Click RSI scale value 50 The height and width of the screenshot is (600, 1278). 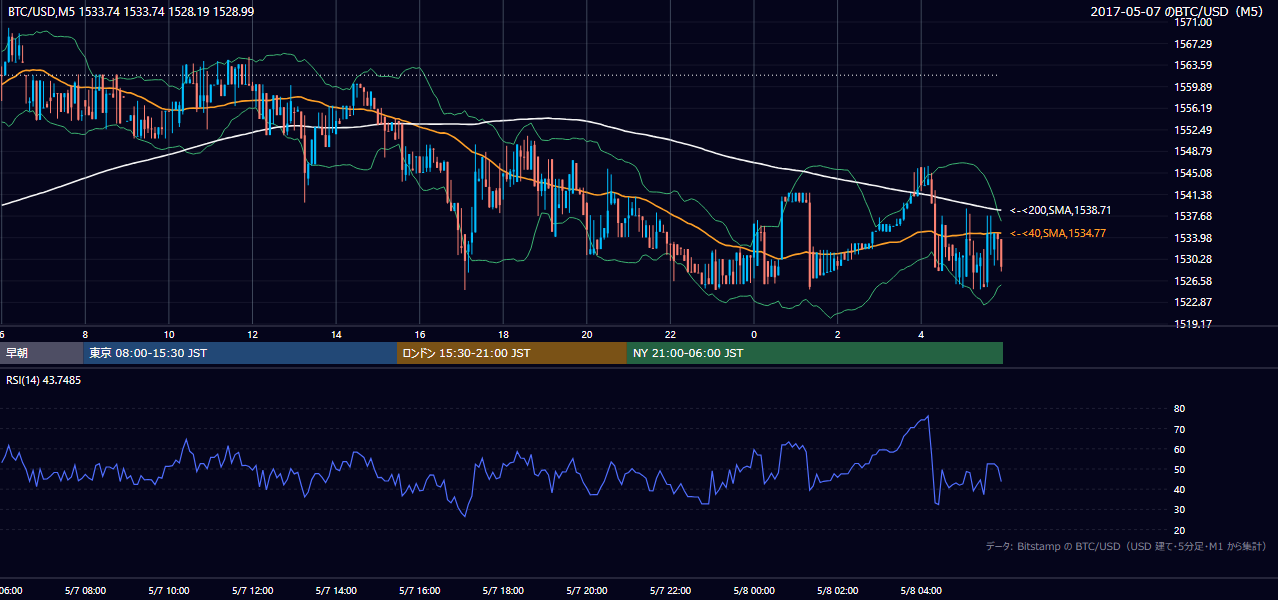coord(1179,469)
